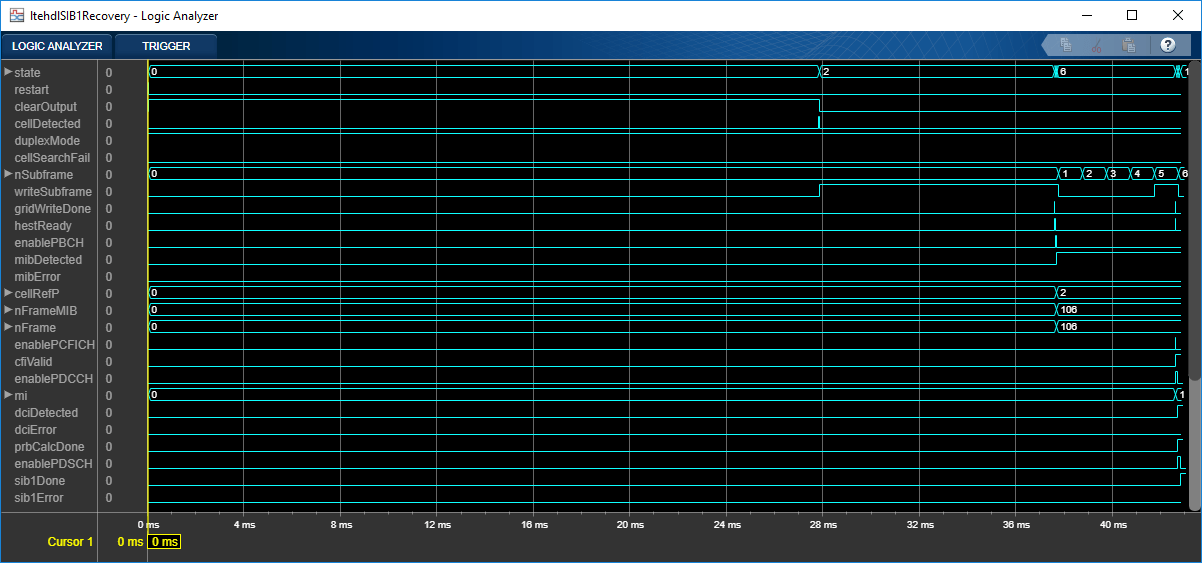This screenshot has width=1202, height=563.
Task: Select the hestReady signal name
Action: click(x=43, y=226)
